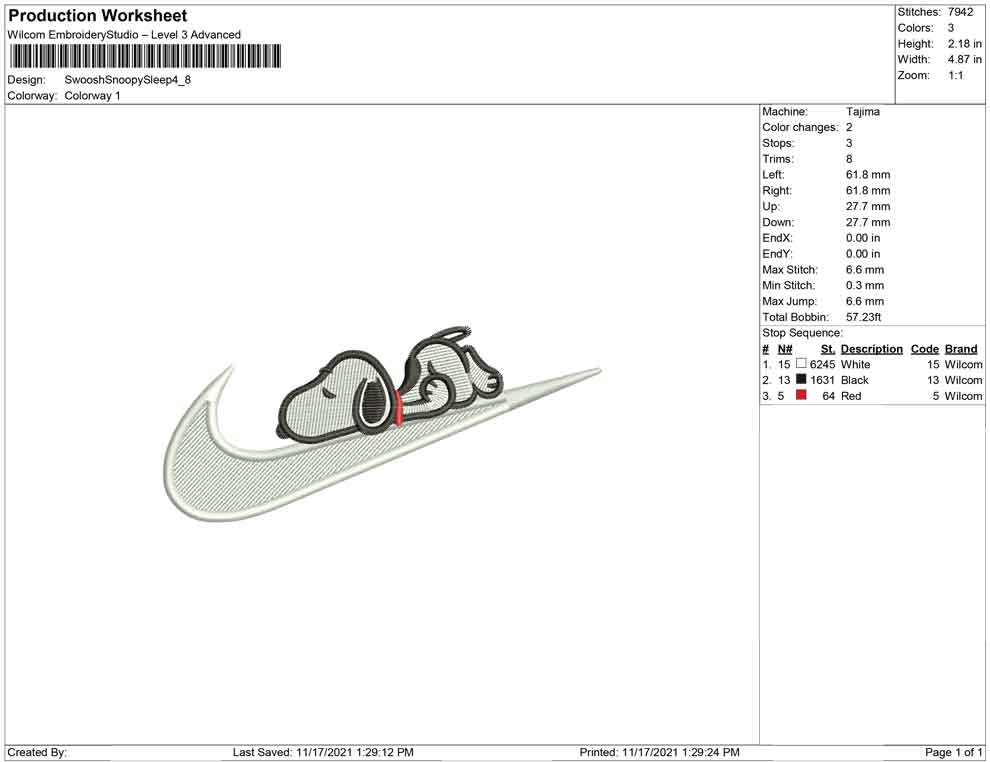
Task: Click the 'Stop Sequence:' heading
Action: 802,333
